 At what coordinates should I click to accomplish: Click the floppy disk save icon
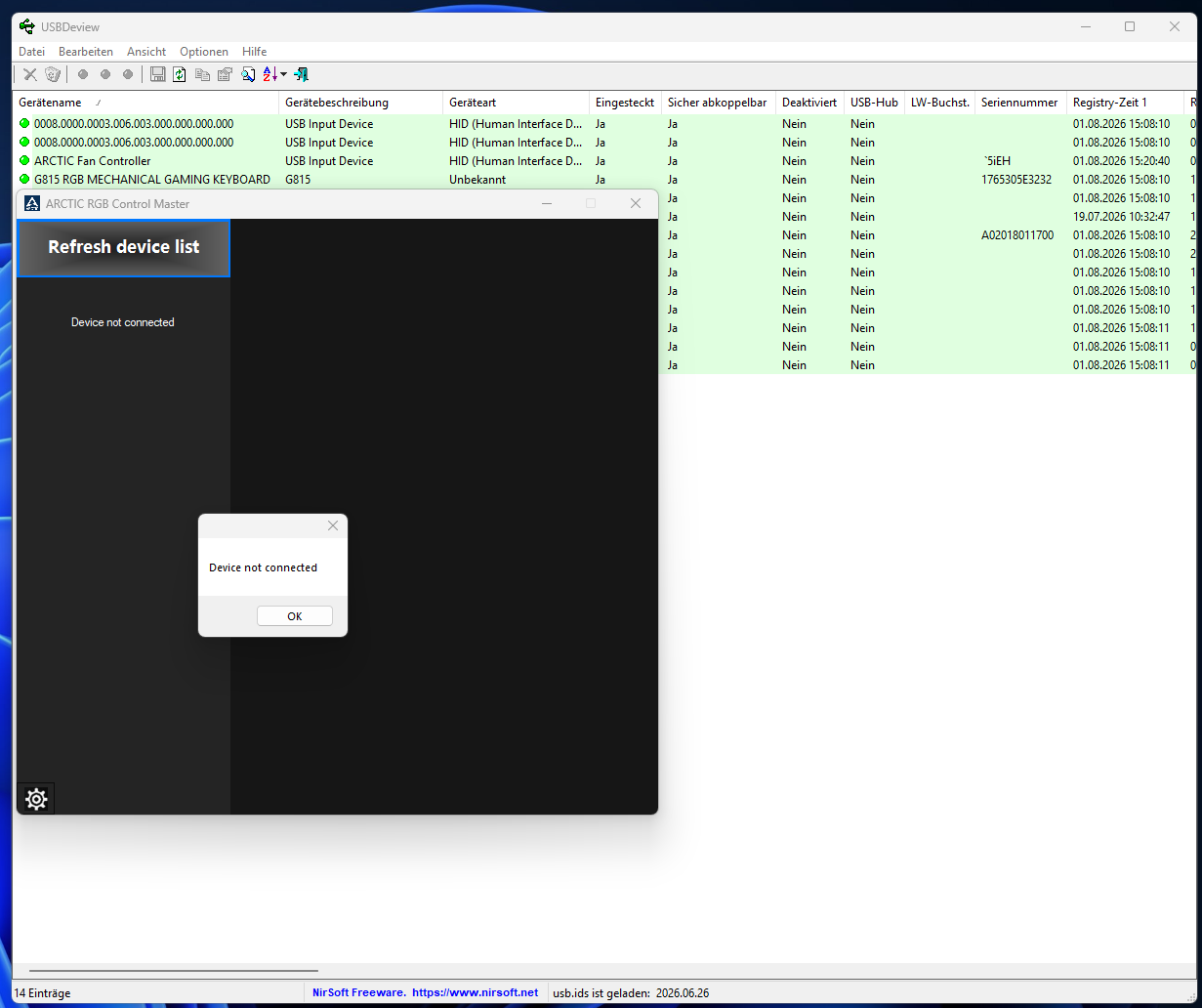(x=157, y=74)
